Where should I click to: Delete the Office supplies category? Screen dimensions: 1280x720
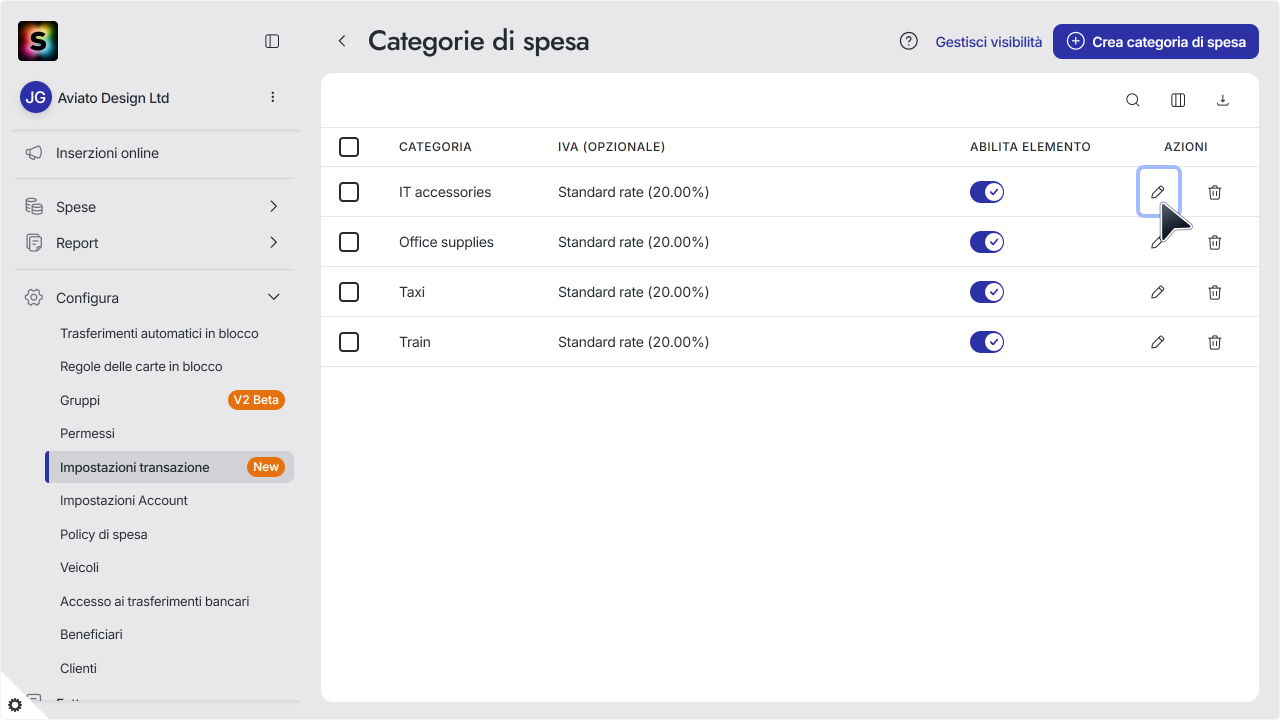pyautogui.click(x=1215, y=242)
